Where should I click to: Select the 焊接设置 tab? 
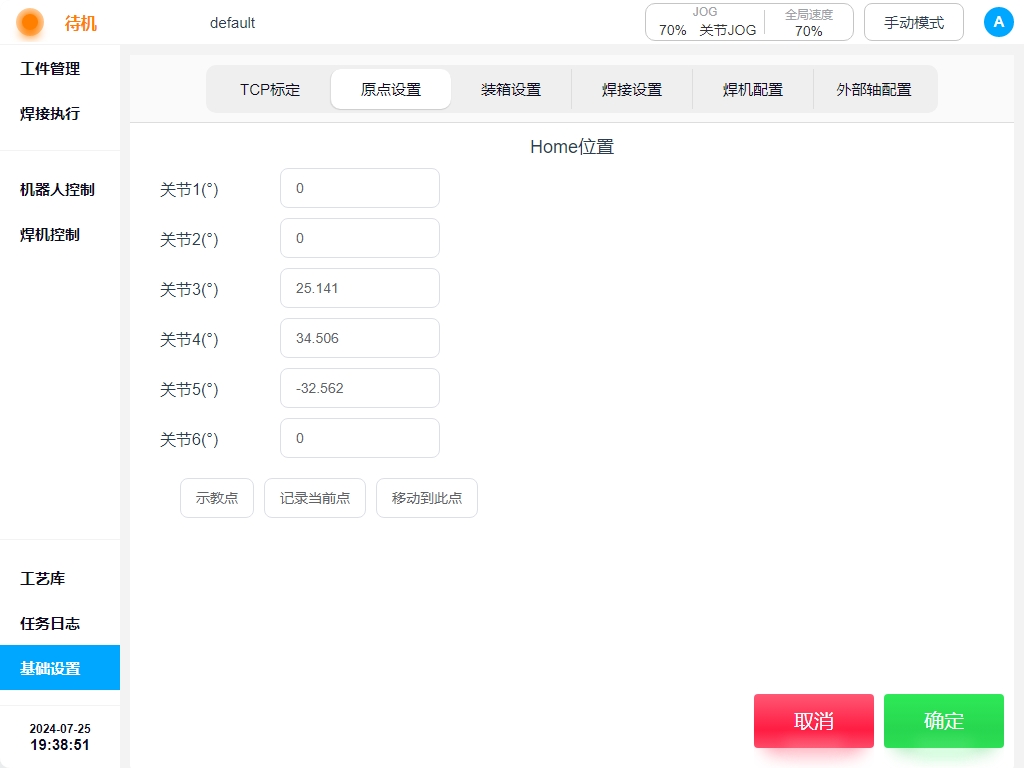pyautogui.click(x=632, y=89)
